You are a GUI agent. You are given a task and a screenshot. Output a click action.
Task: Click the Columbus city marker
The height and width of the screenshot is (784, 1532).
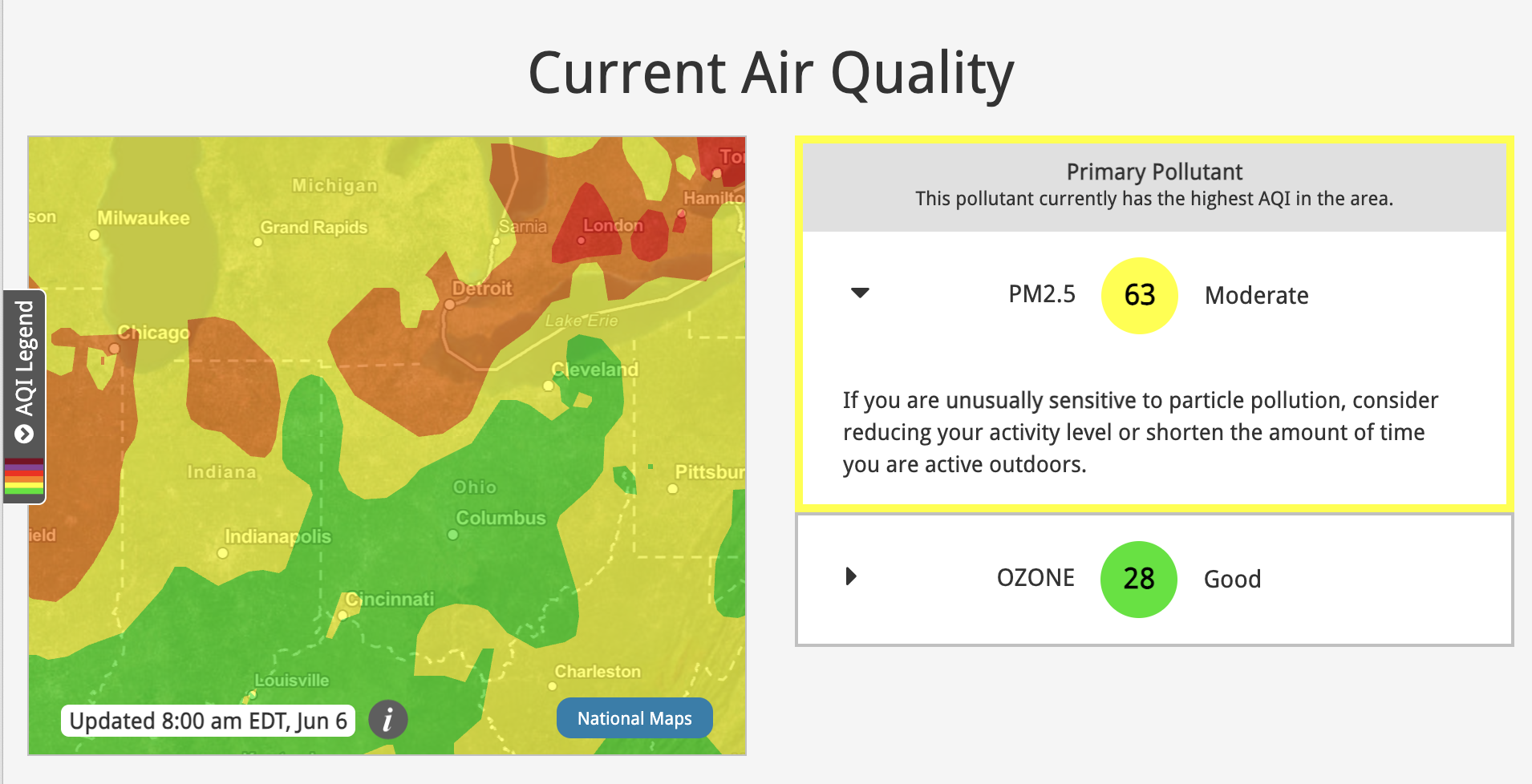tap(452, 535)
